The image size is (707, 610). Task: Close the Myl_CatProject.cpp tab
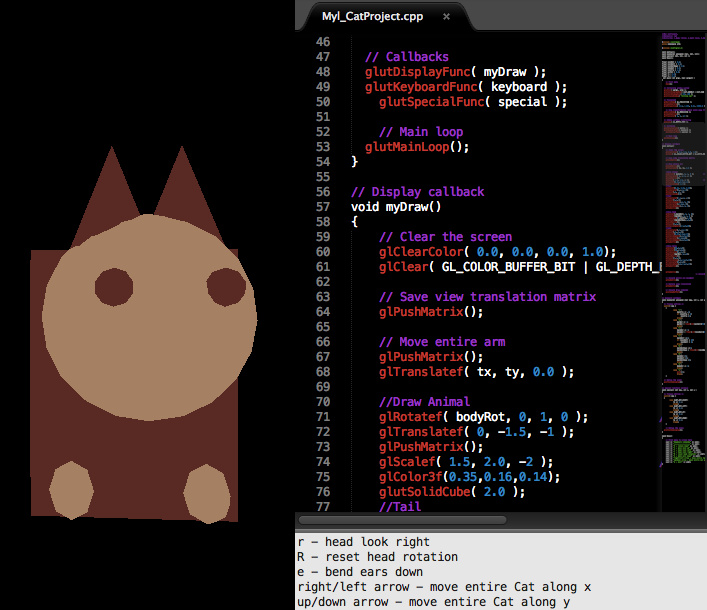pyautogui.click(x=446, y=17)
